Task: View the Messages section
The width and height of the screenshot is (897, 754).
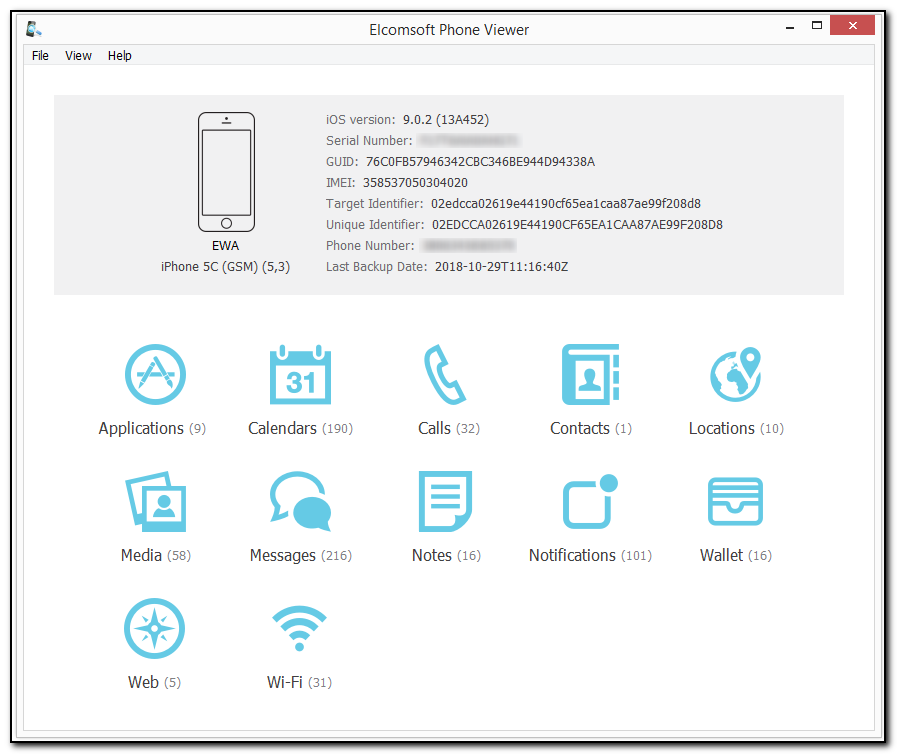Action: tap(299, 501)
